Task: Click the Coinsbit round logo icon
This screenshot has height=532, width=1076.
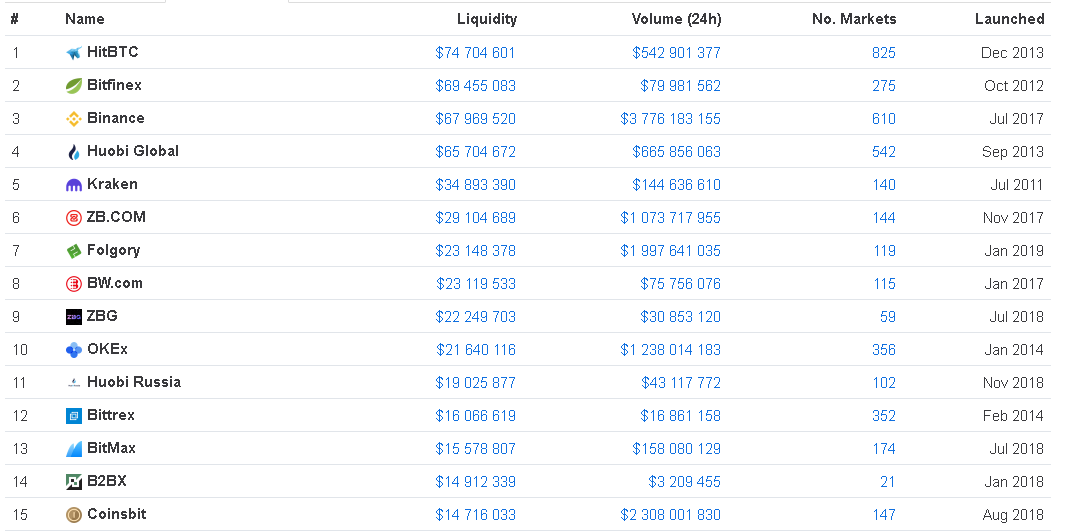Action: coord(73,515)
